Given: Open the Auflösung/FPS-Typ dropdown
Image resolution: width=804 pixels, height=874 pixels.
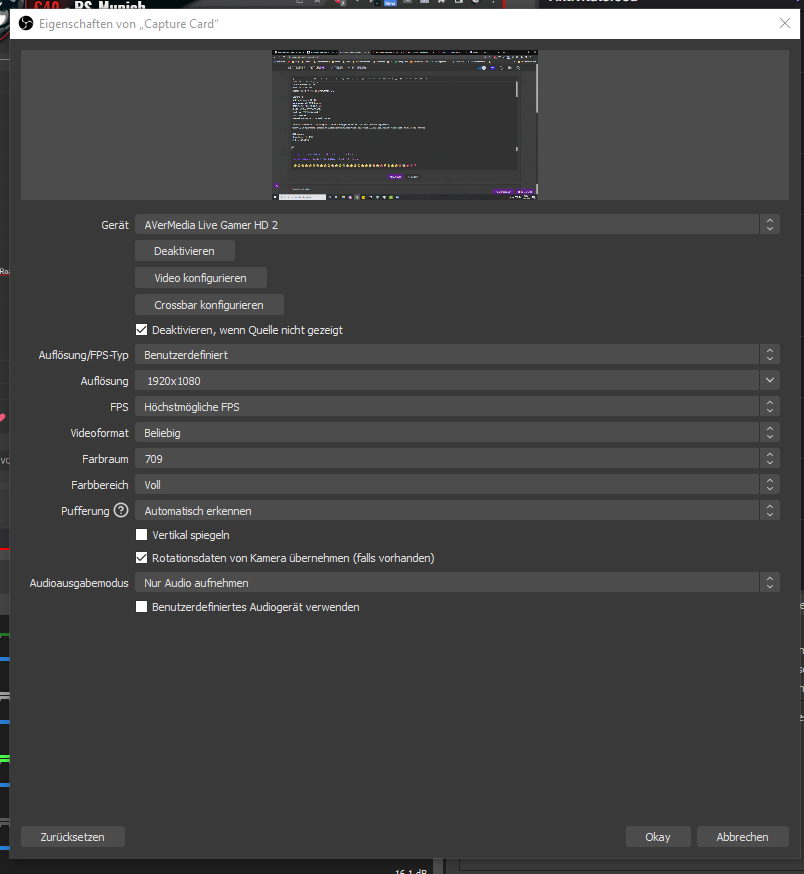Looking at the screenshot, I should click(457, 355).
